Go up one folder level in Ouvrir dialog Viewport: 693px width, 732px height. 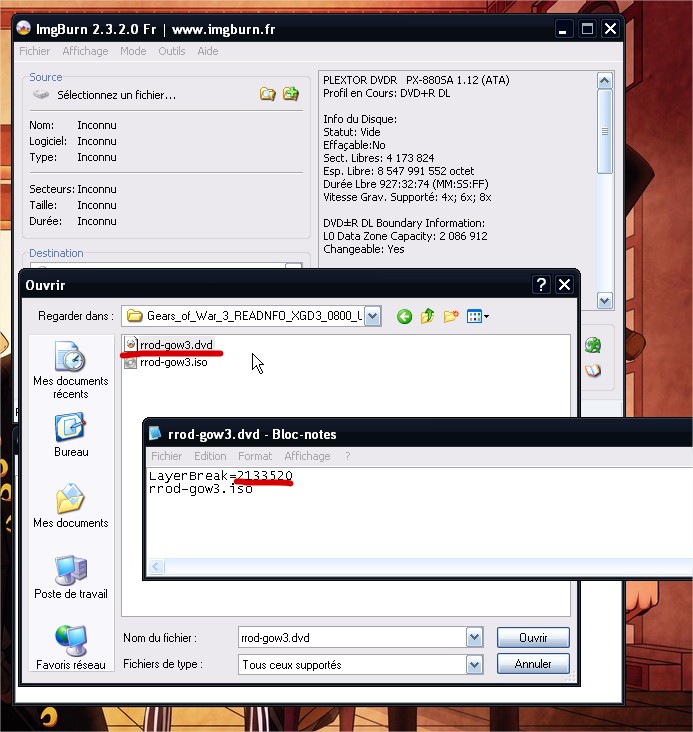tap(427, 316)
